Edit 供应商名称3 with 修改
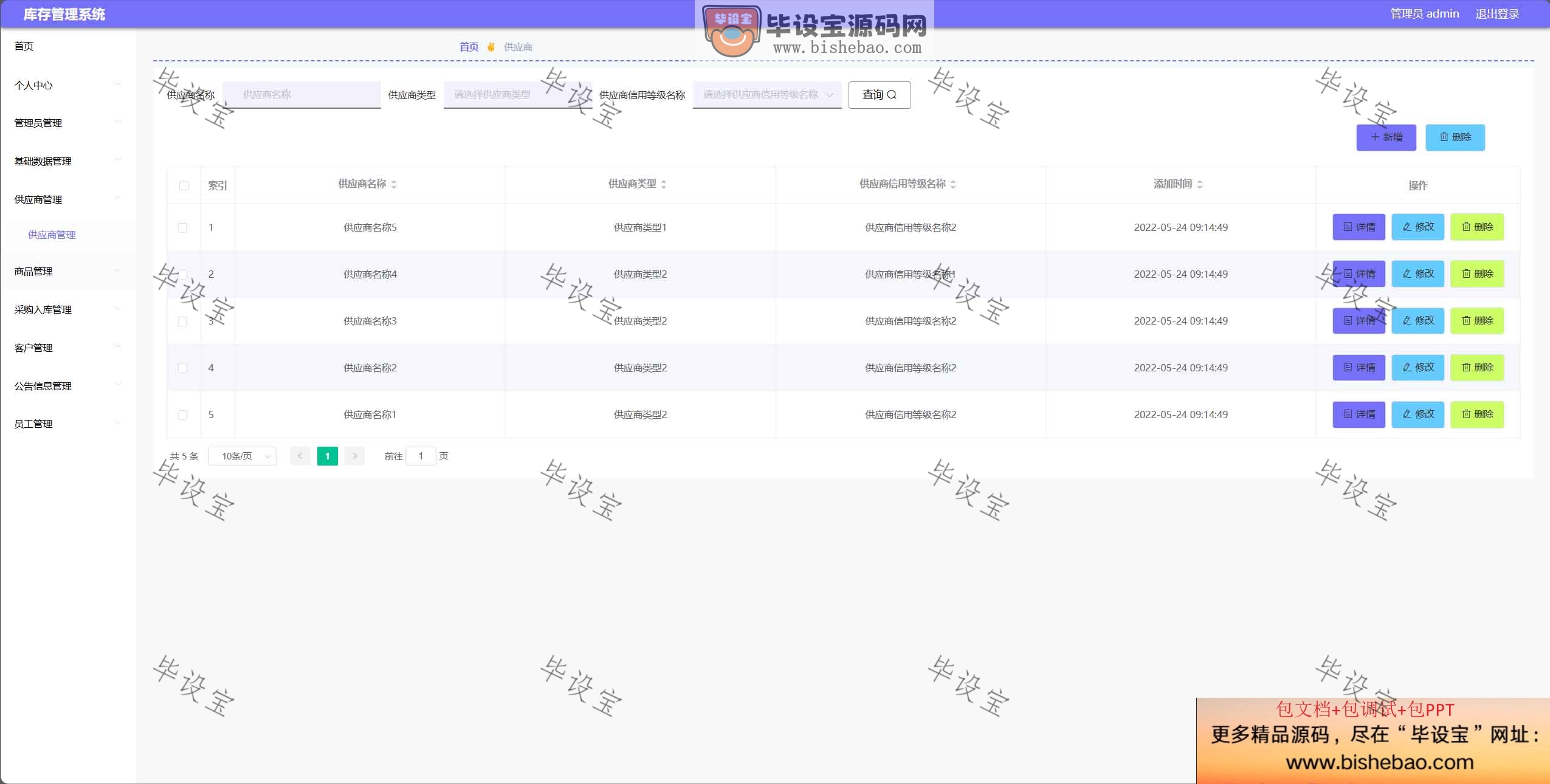 pyautogui.click(x=1418, y=320)
